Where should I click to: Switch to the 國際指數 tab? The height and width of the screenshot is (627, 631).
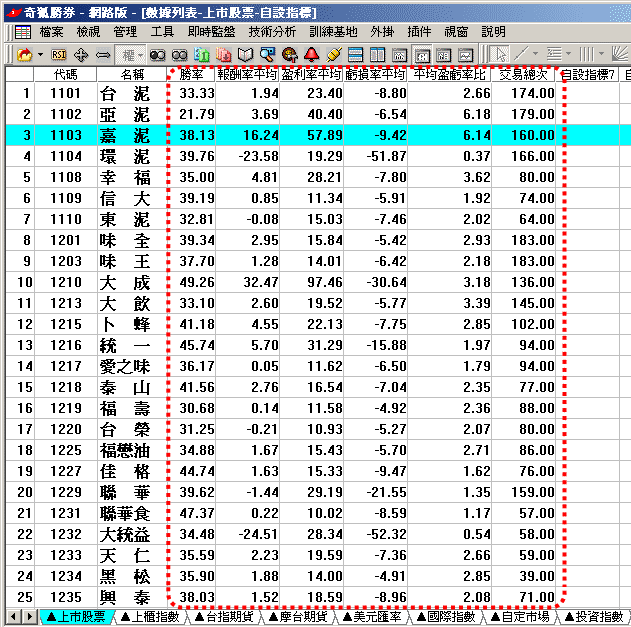pyautogui.click(x=446, y=617)
